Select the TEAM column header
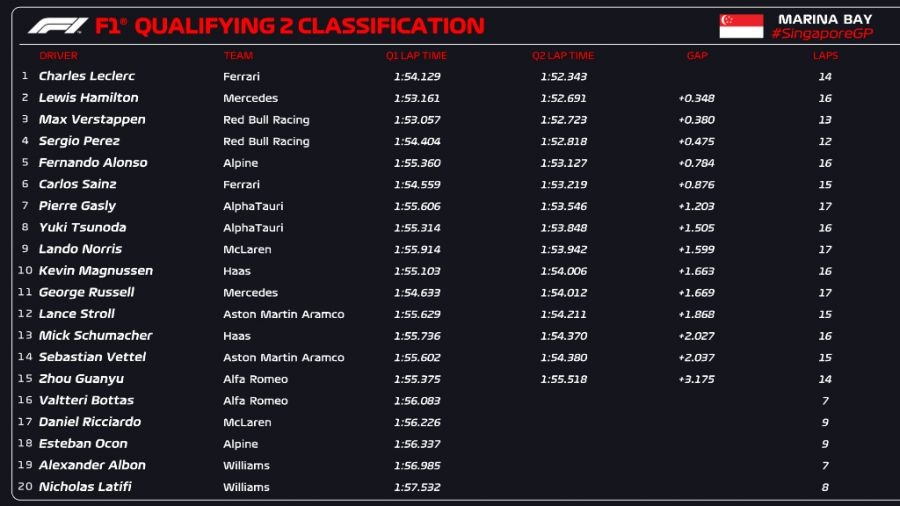This screenshot has width=900, height=506. (x=238, y=56)
